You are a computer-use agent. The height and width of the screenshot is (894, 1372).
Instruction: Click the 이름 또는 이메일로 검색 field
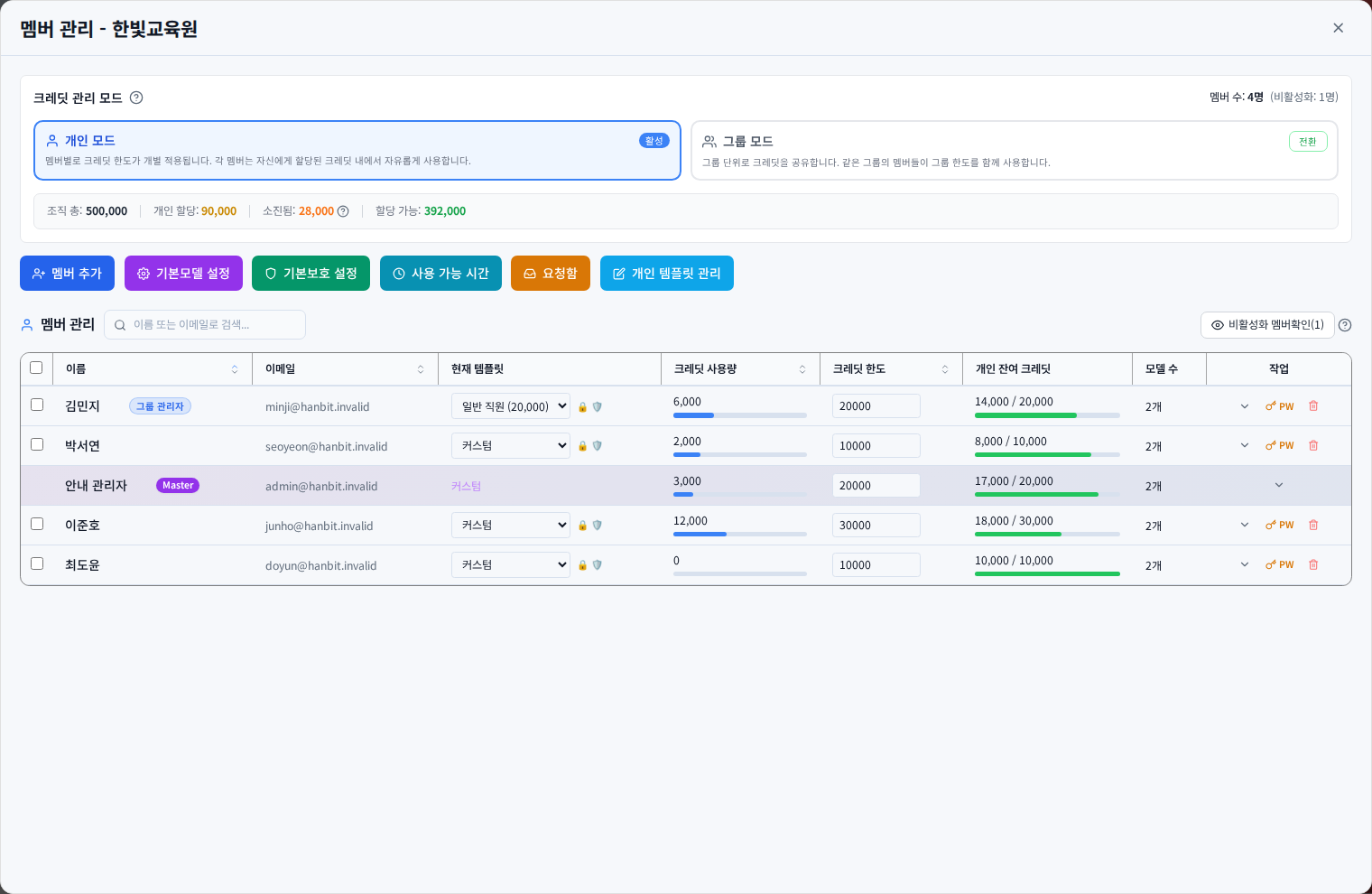[205, 325]
